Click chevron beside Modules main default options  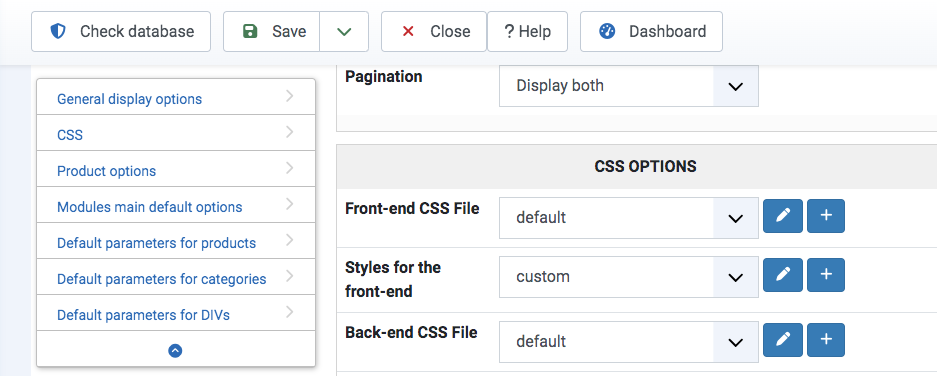pyautogui.click(x=290, y=203)
